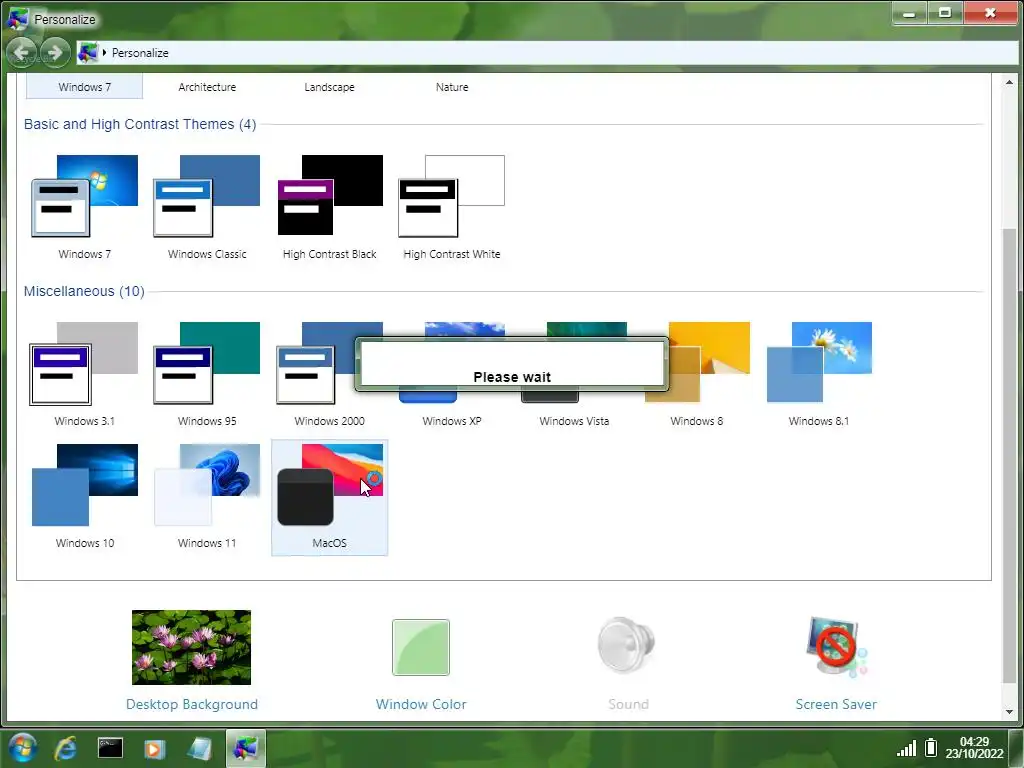
Task: Apply the Windows 11 theme
Action: click(x=207, y=485)
